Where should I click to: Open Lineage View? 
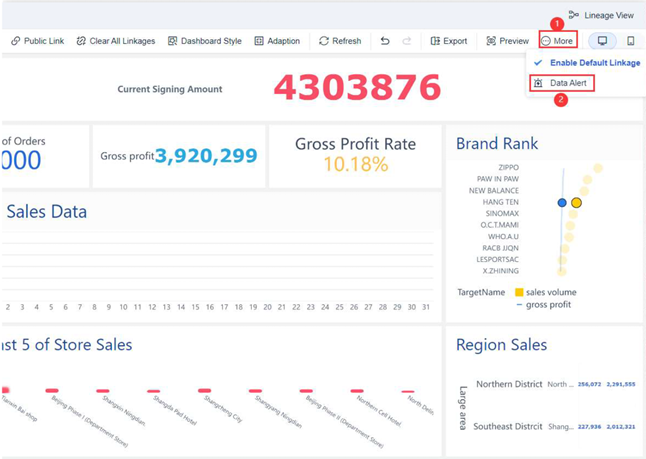click(x=601, y=15)
